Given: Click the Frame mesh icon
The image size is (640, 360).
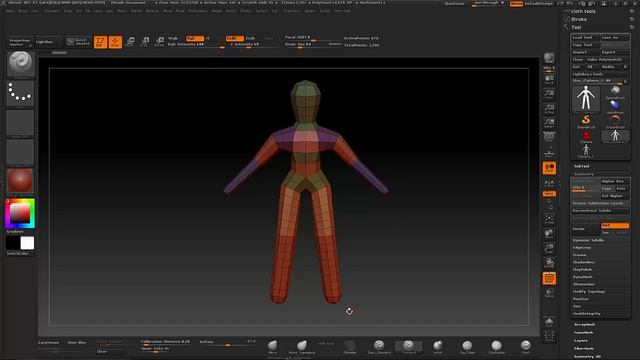Looking at the screenshot, I should coord(549,219).
